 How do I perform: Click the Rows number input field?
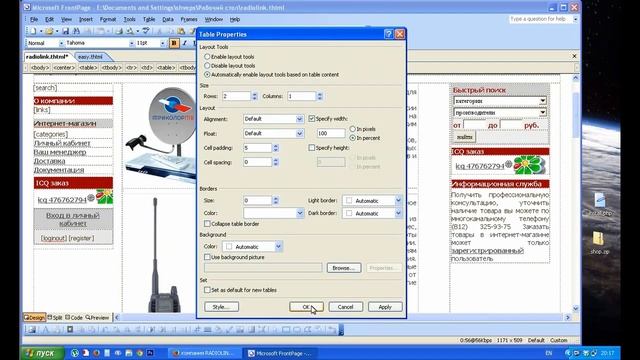(x=236, y=96)
